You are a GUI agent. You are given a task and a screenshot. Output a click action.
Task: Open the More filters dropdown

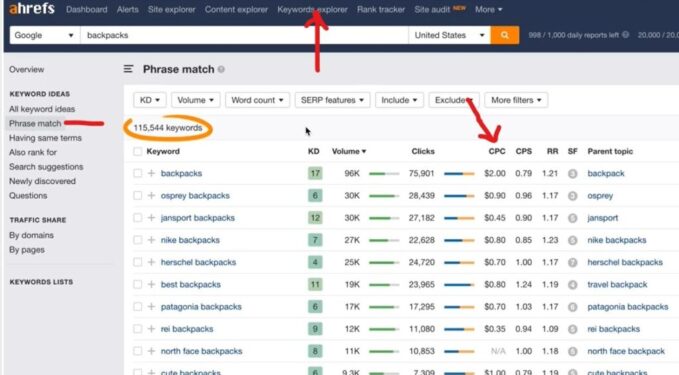tap(516, 100)
